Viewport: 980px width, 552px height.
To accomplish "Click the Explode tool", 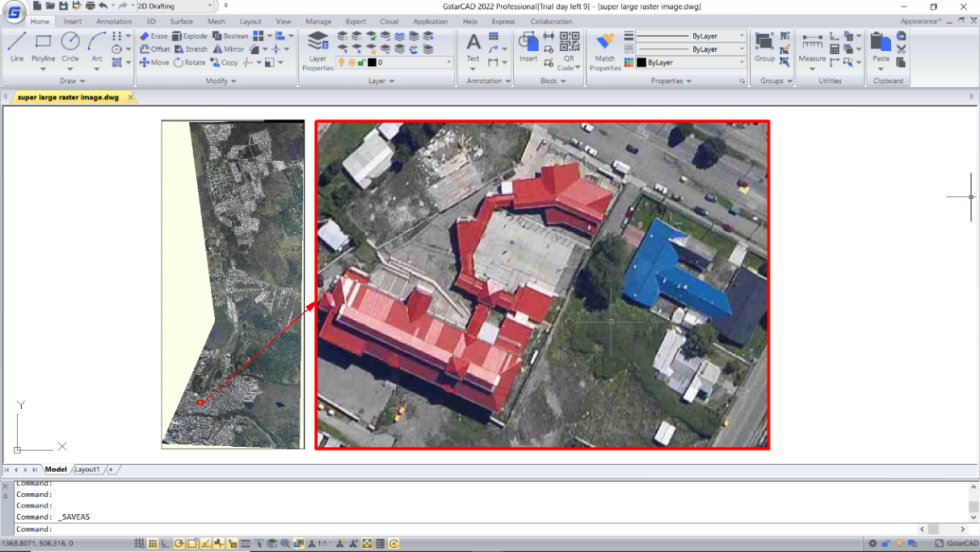I will click(190, 36).
